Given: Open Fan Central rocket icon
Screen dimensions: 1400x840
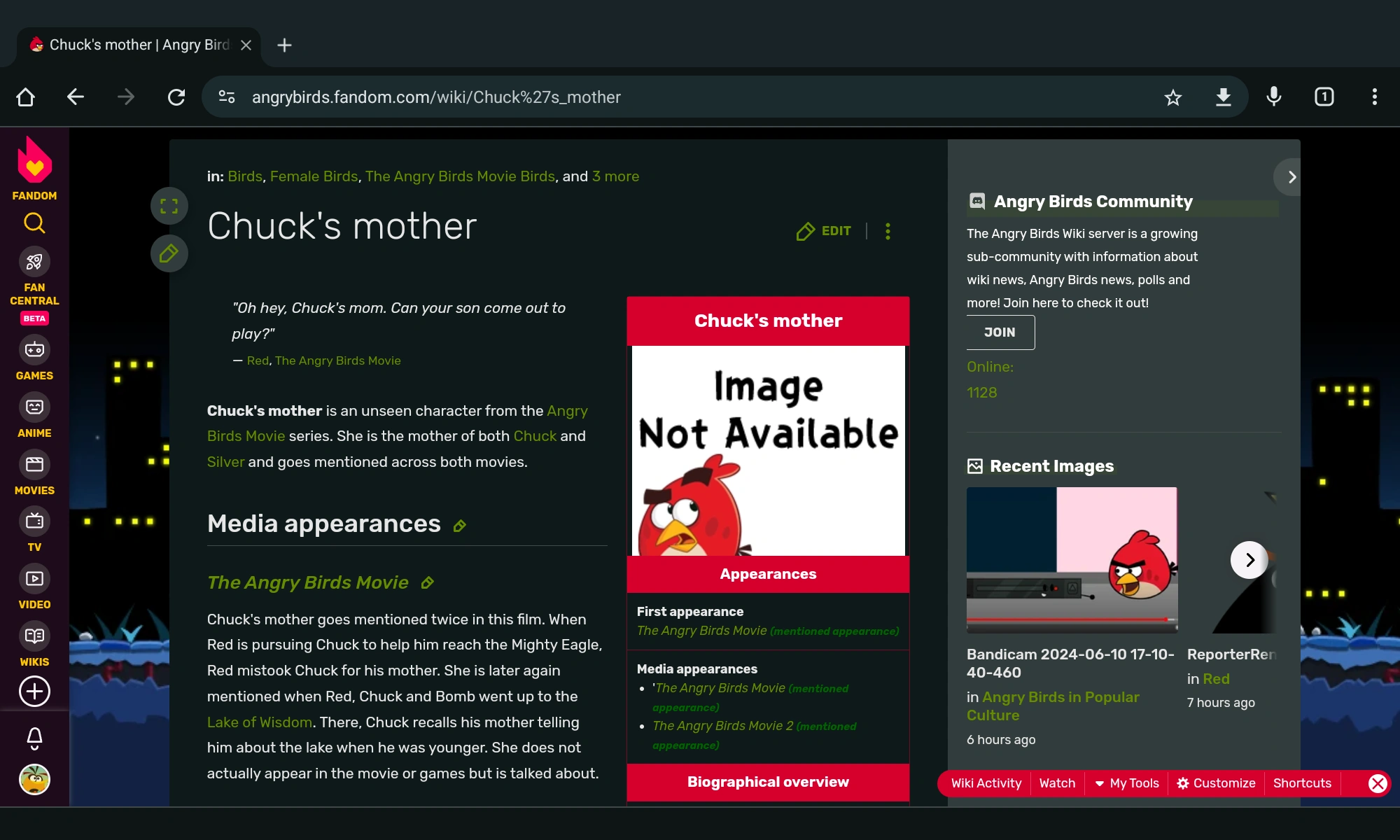Looking at the screenshot, I should click(34, 262).
